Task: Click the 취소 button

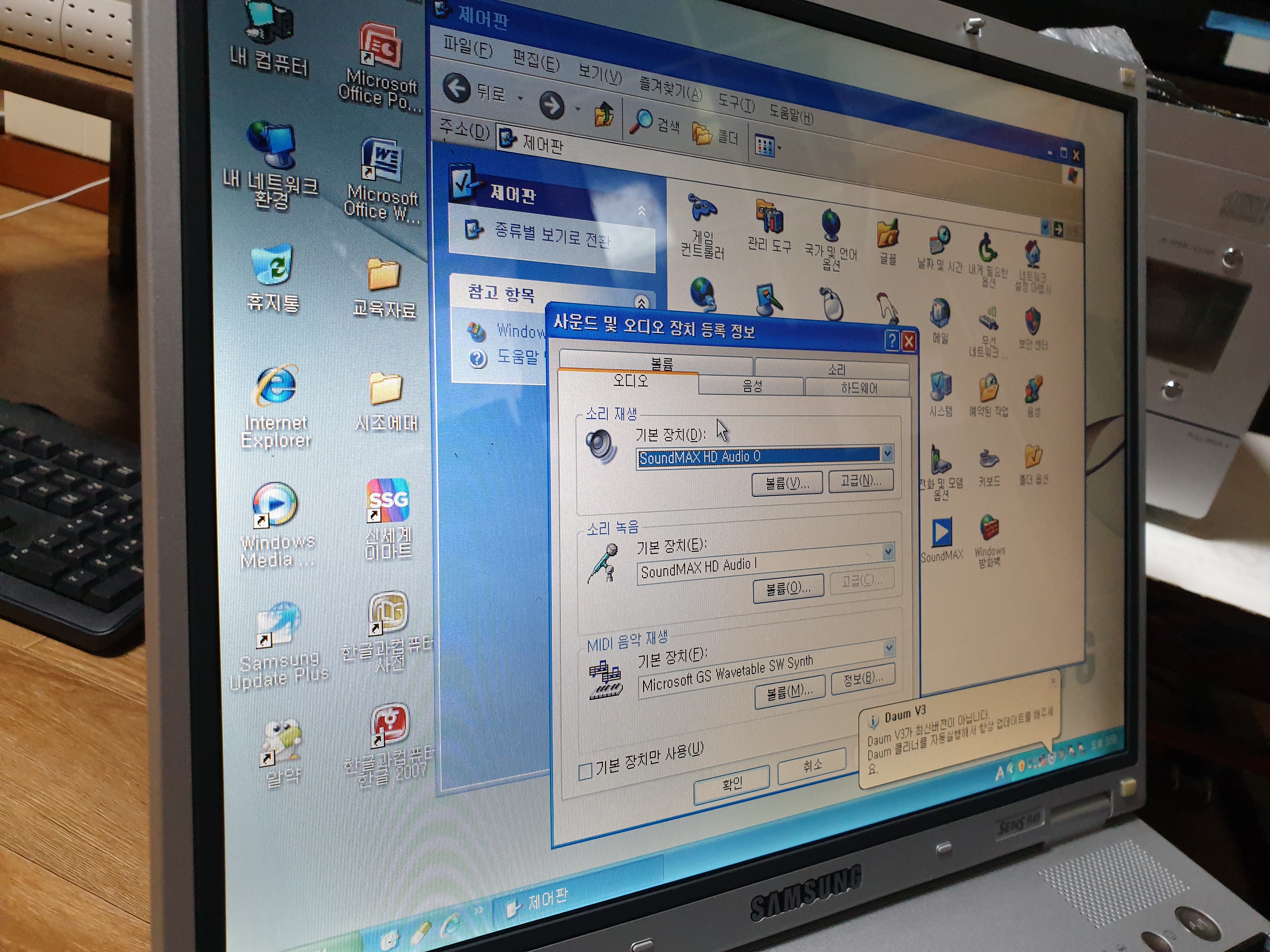Action: pyautogui.click(x=812, y=766)
